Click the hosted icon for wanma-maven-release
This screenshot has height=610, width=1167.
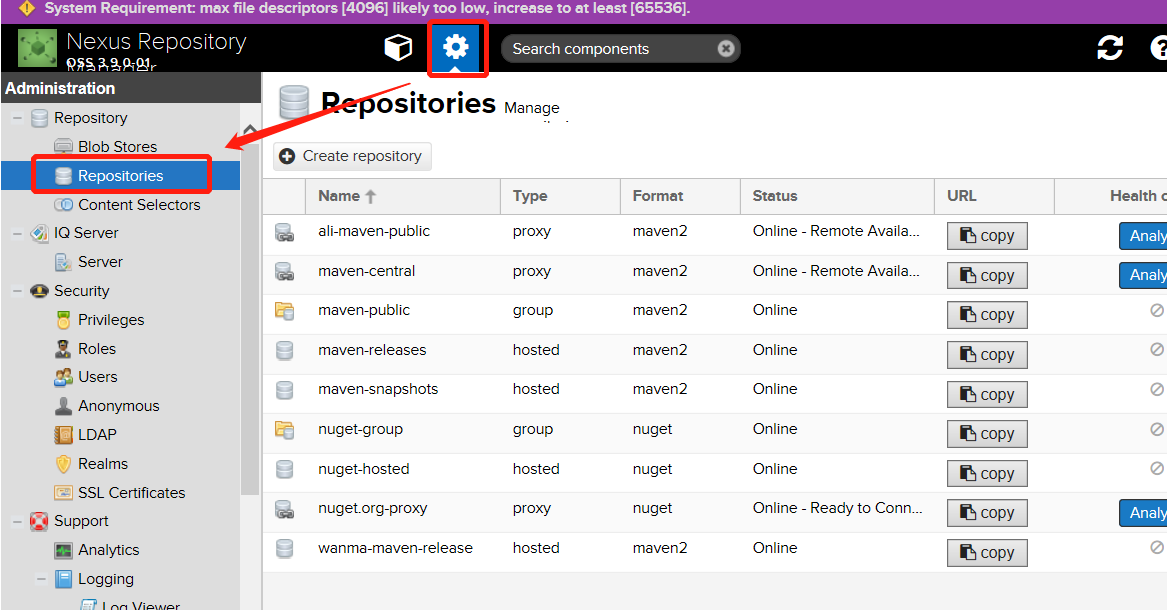click(x=284, y=549)
